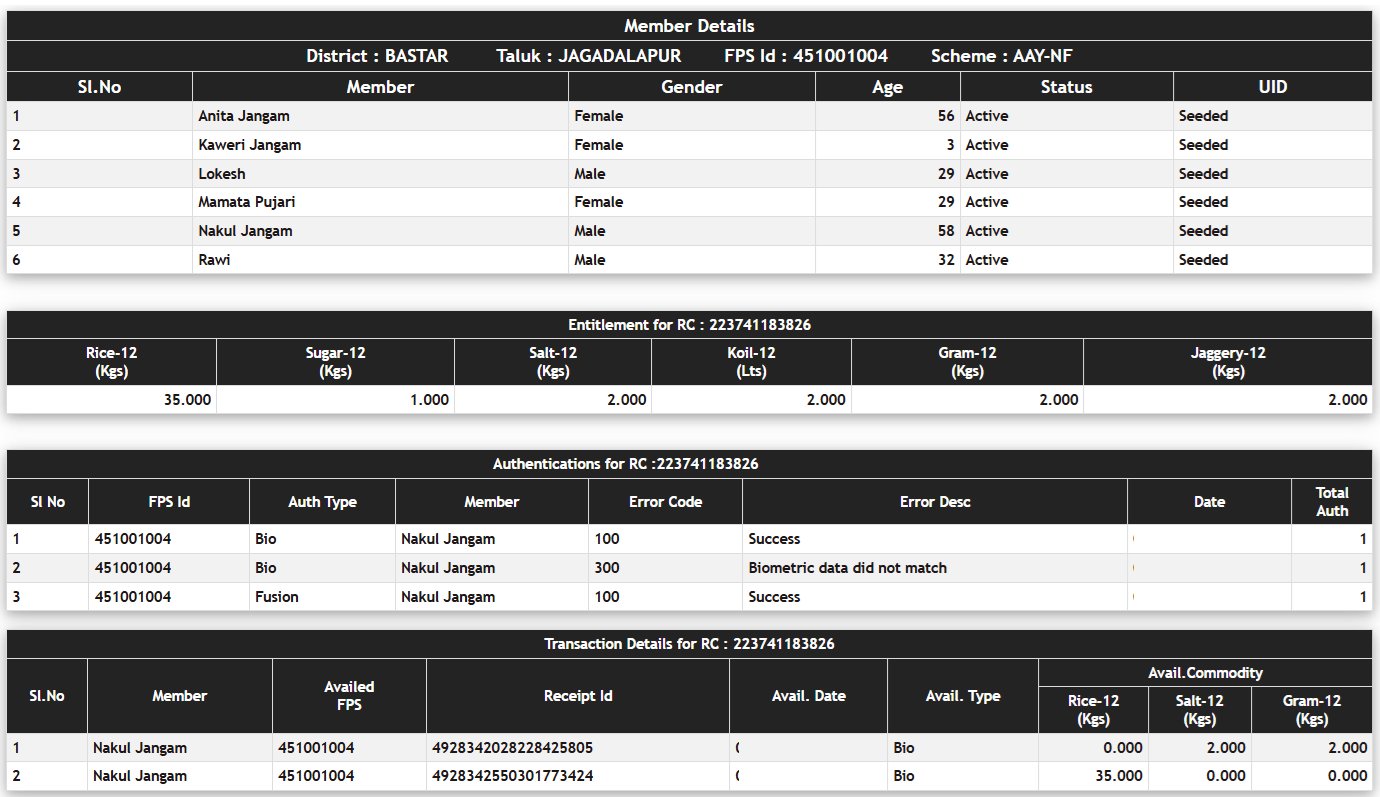Viewport: 1380px width, 797px height.
Task: Click the Auth Type column header
Action: click(322, 502)
